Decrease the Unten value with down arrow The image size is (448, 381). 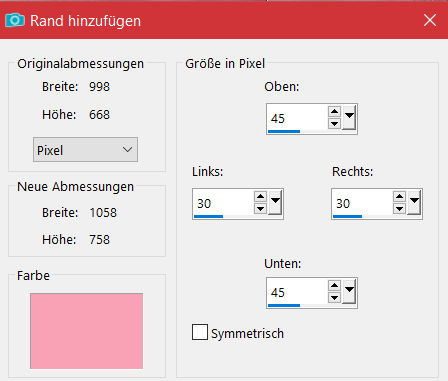(334, 298)
